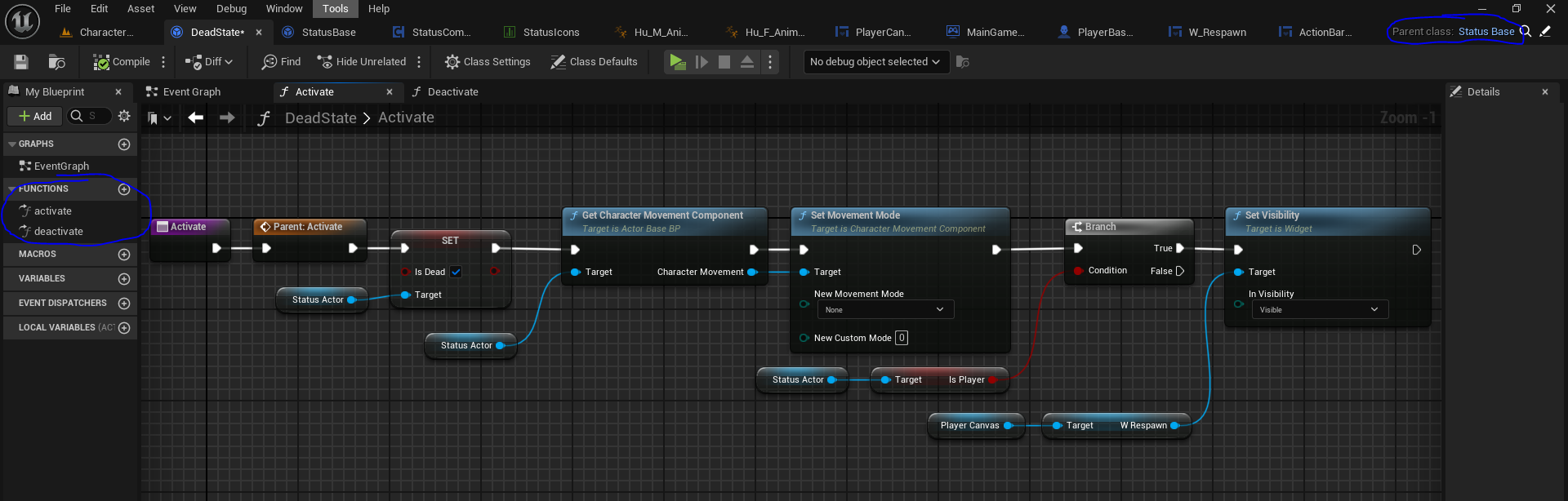Screen dimensions: 1568x501
Task: Click the find parent class magnifier icon
Action: click(x=1525, y=32)
